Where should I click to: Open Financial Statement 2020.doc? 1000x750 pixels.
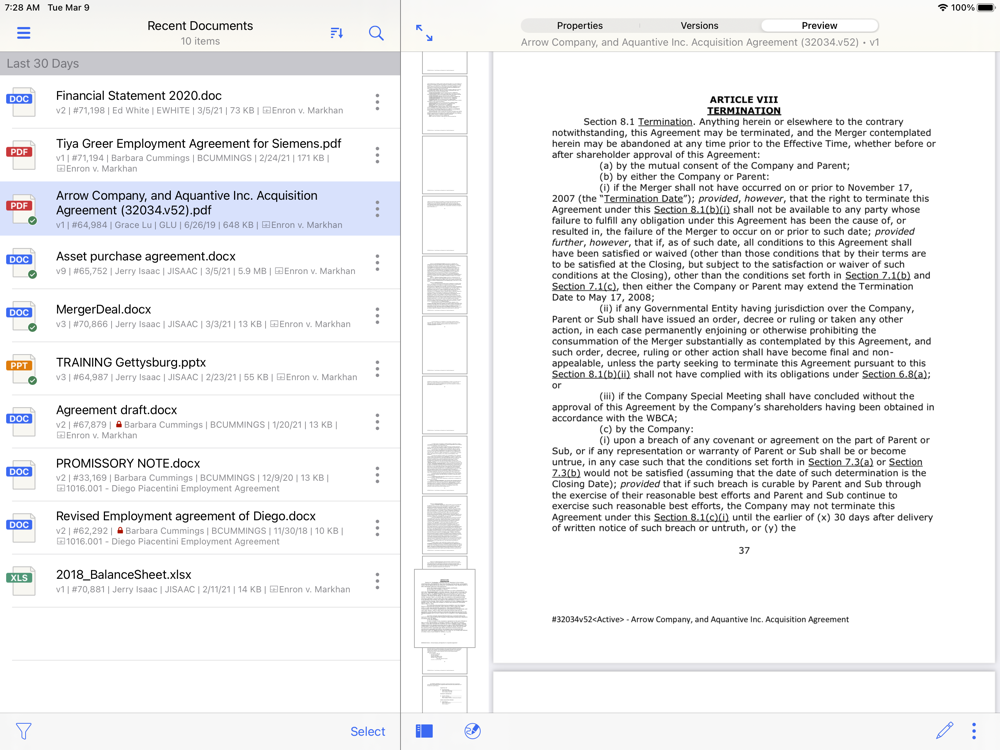pos(200,102)
